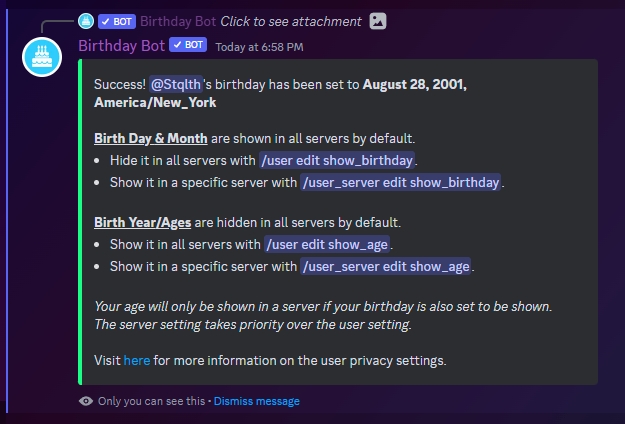The image size is (625, 424).
Task: Click the 'Birth Day & Month' heading
Action: pos(151,138)
